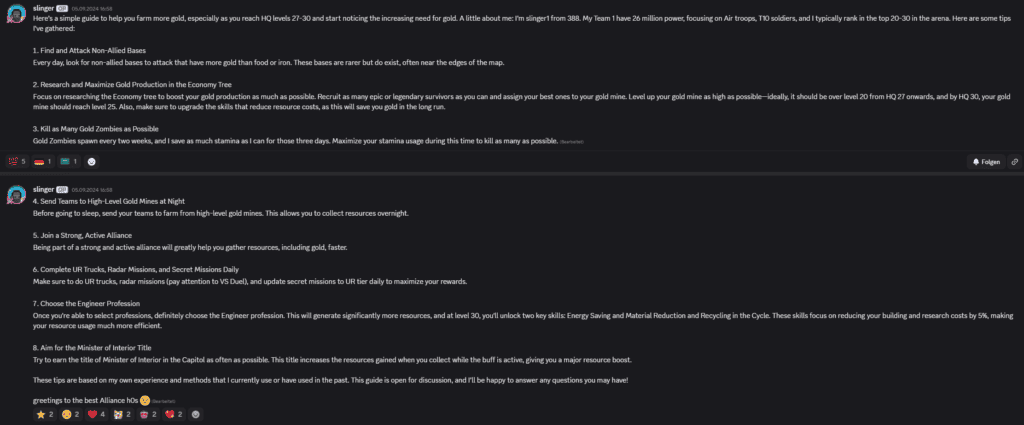
Task: Toggle the flag reaction beside the 100 reaction
Action: click(x=43, y=161)
